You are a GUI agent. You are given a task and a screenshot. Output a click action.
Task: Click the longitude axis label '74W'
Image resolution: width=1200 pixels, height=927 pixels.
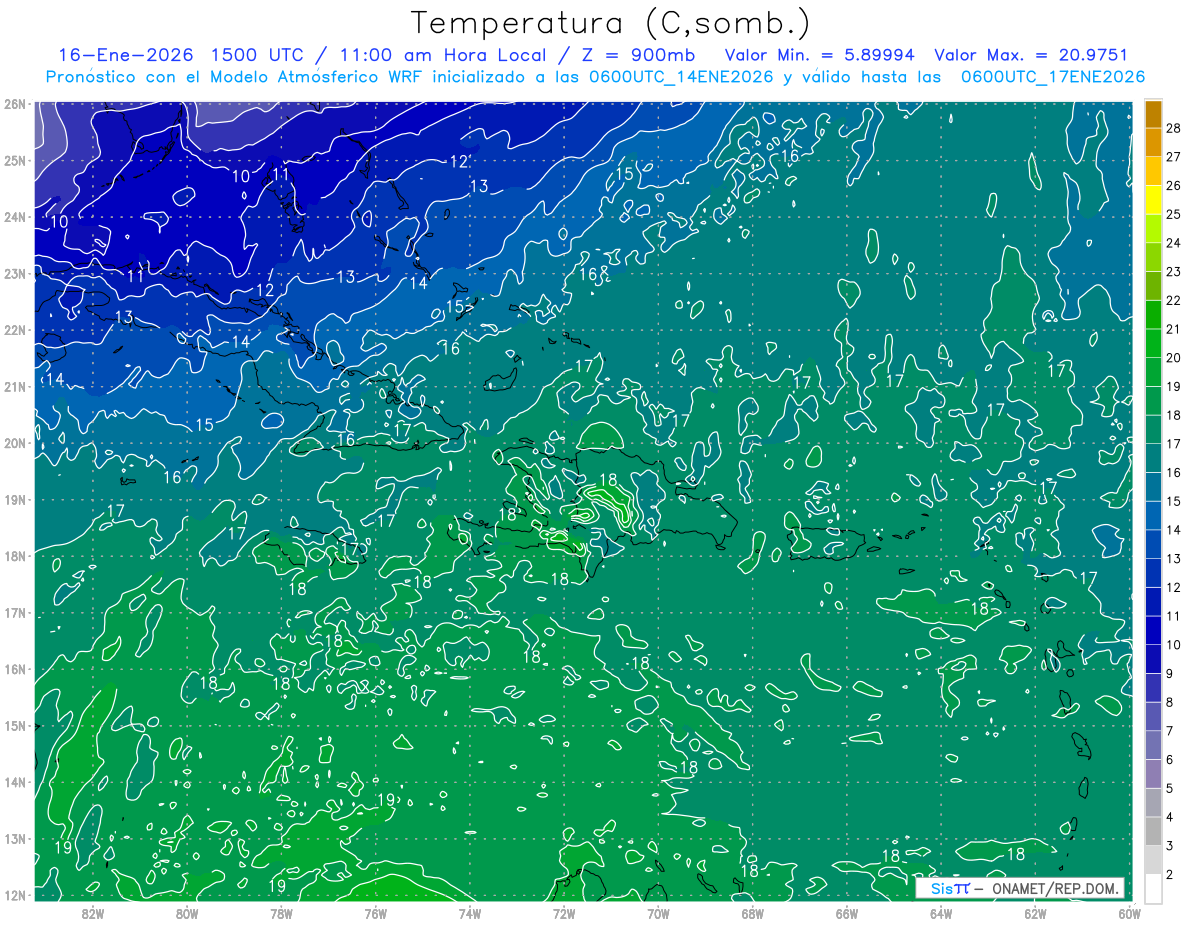pos(470,912)
